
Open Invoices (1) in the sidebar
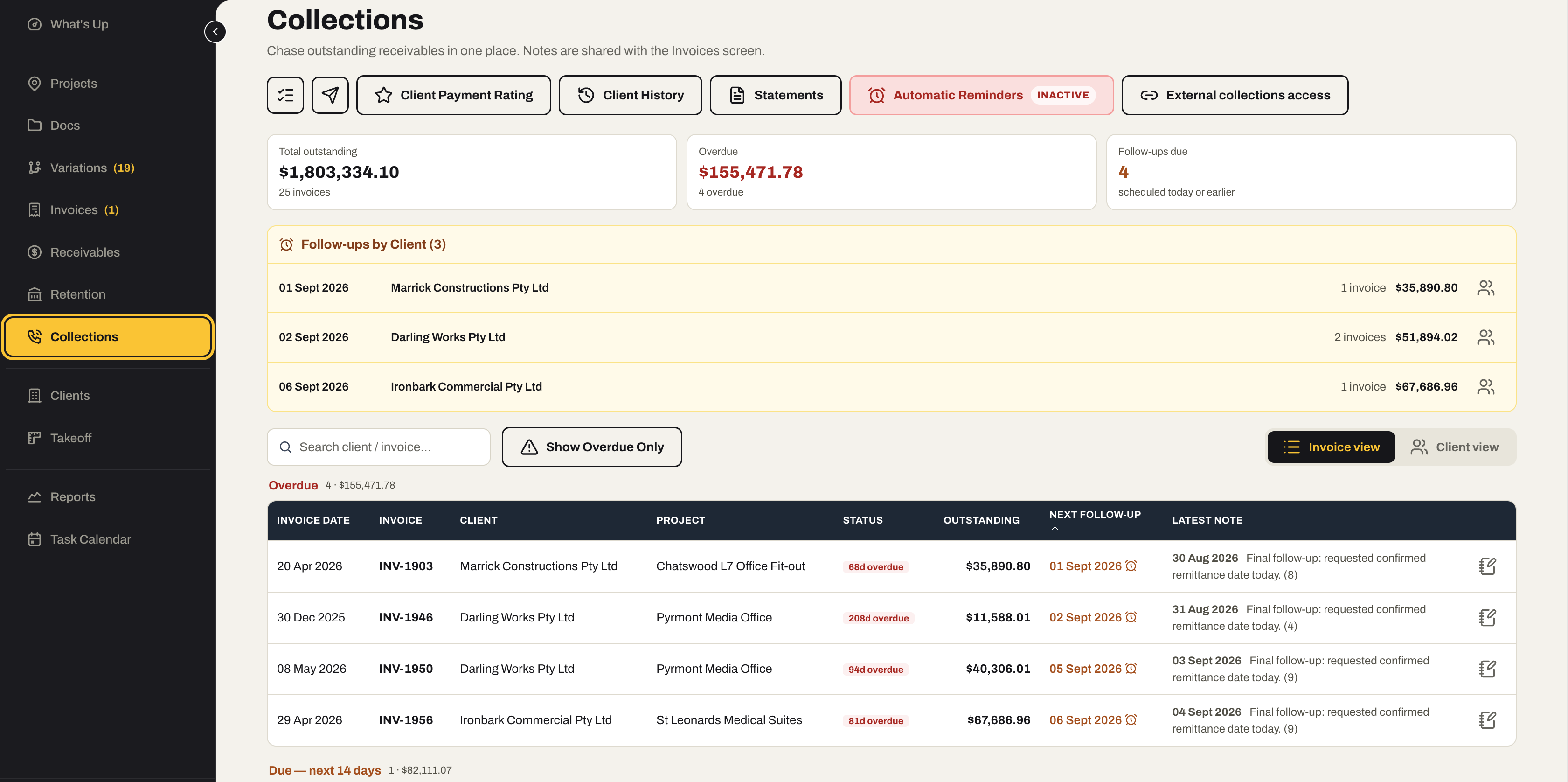pyautogui.click(x=107, y=210)
